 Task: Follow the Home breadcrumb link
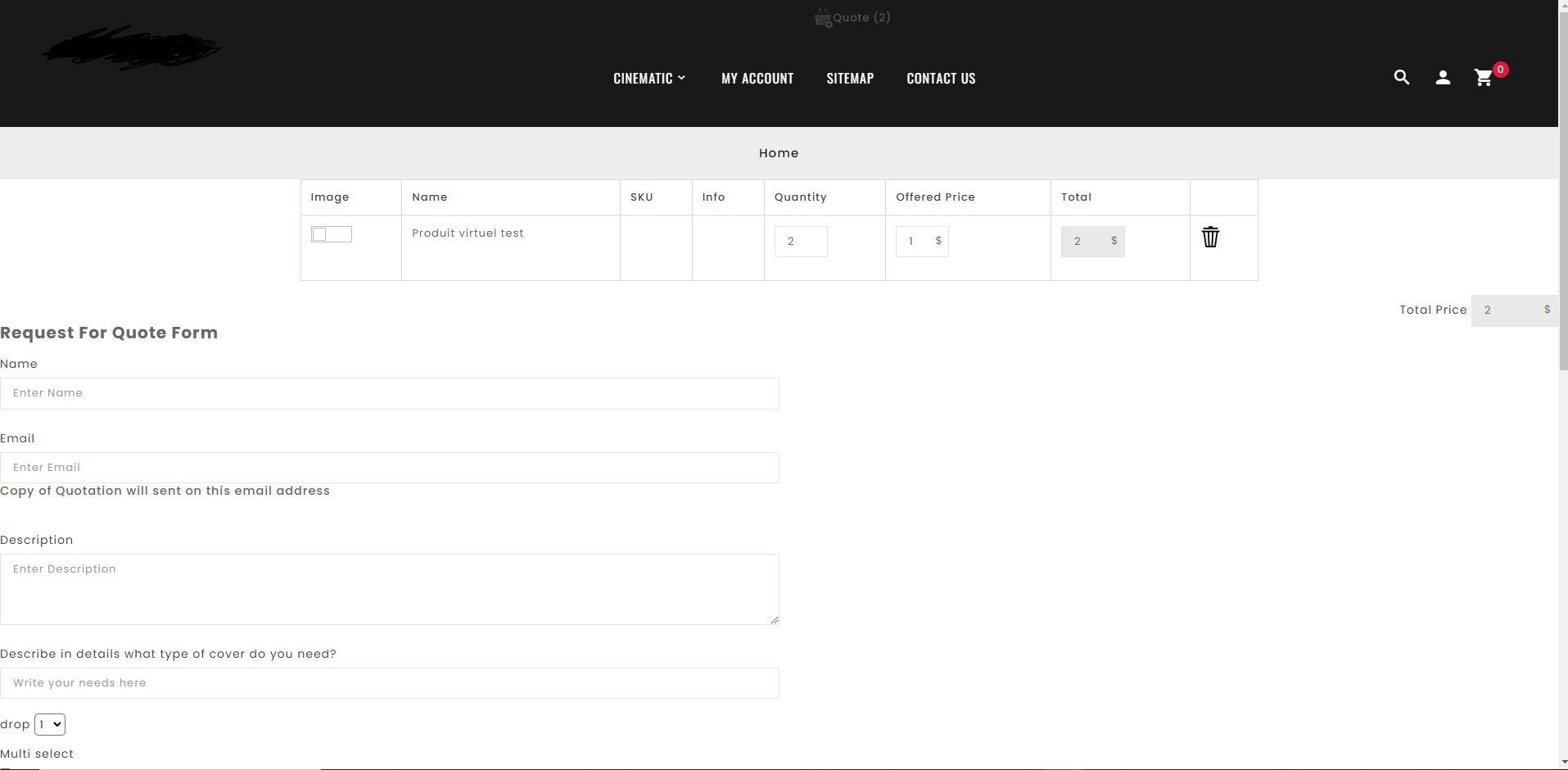coord(779,153)
